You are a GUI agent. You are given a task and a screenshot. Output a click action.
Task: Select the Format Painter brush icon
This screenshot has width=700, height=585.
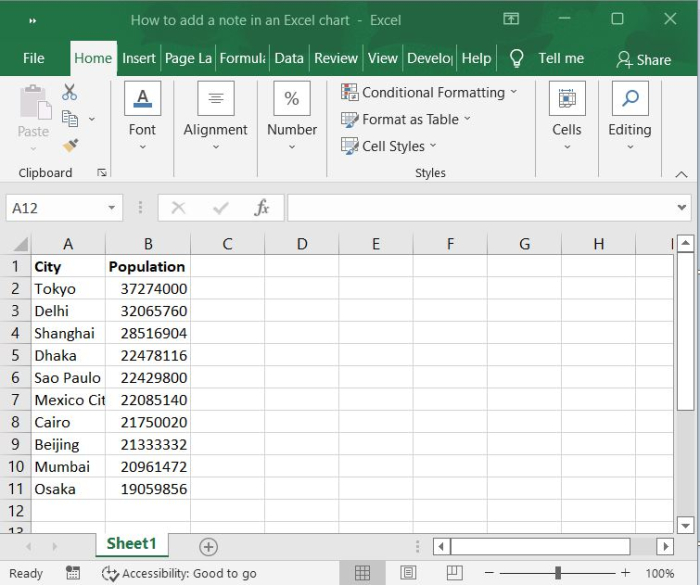[x=70, y=145]
